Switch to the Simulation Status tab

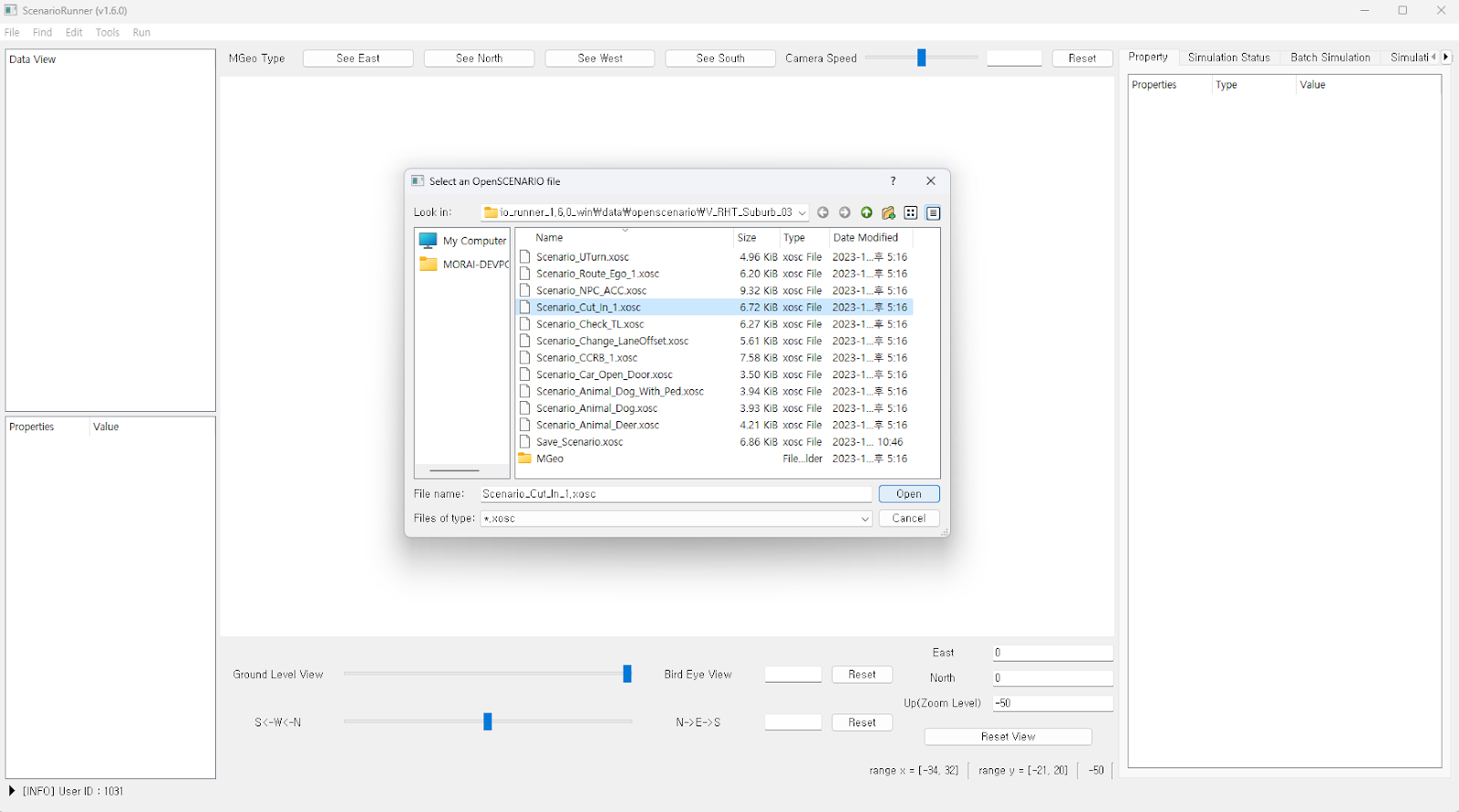click(1228, 57)
